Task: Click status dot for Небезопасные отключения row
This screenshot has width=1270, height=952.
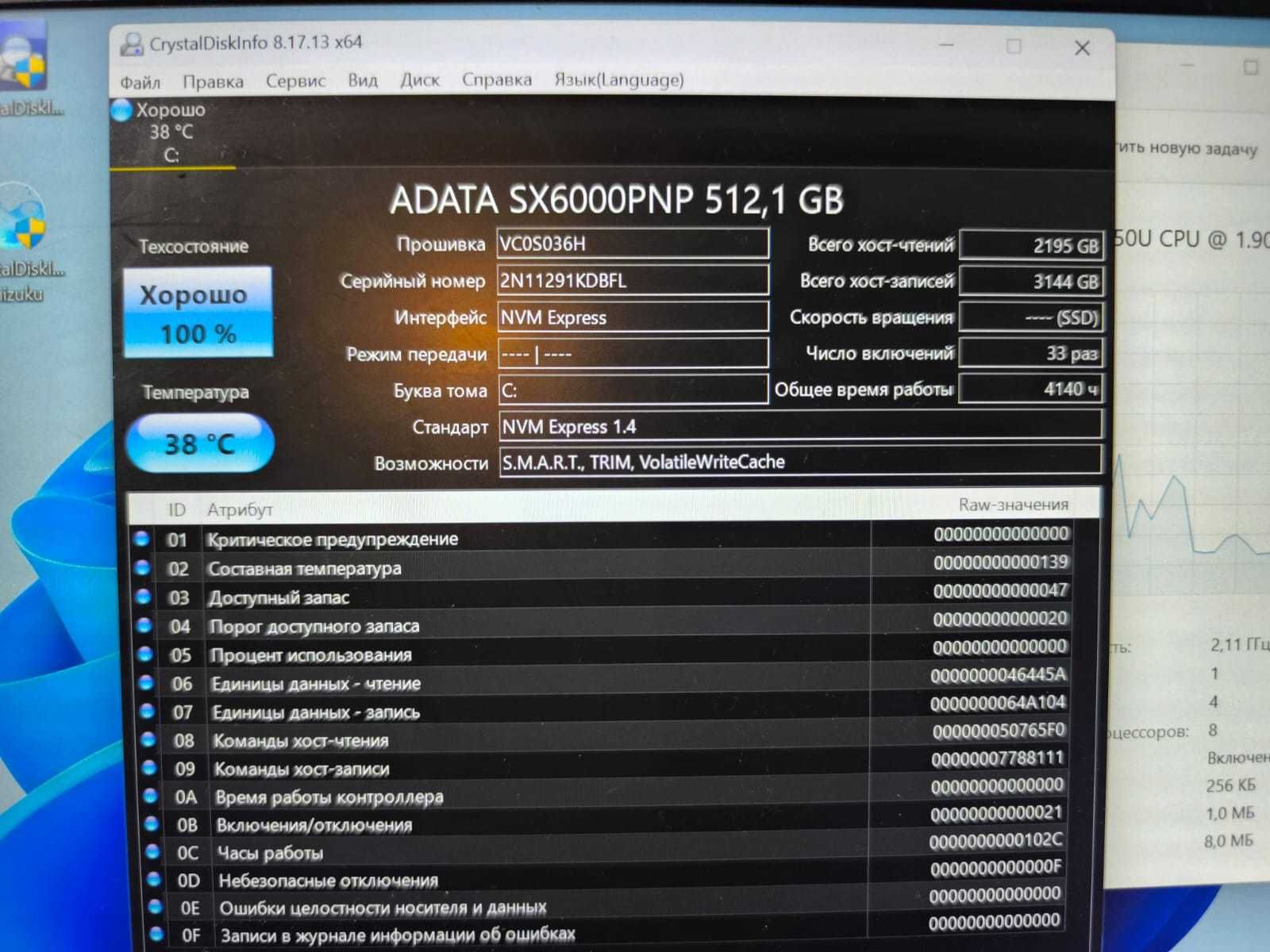Action: pyautogui.click(x=154, y=880)
